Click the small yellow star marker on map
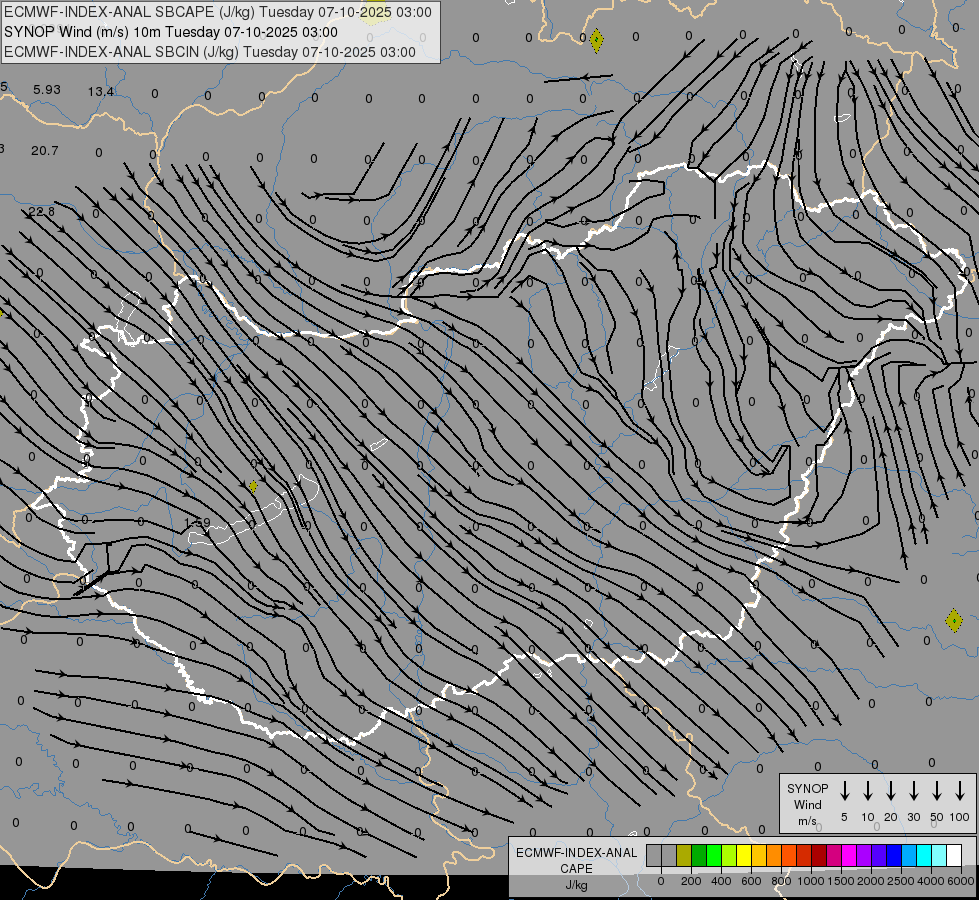 pos(253,486)
